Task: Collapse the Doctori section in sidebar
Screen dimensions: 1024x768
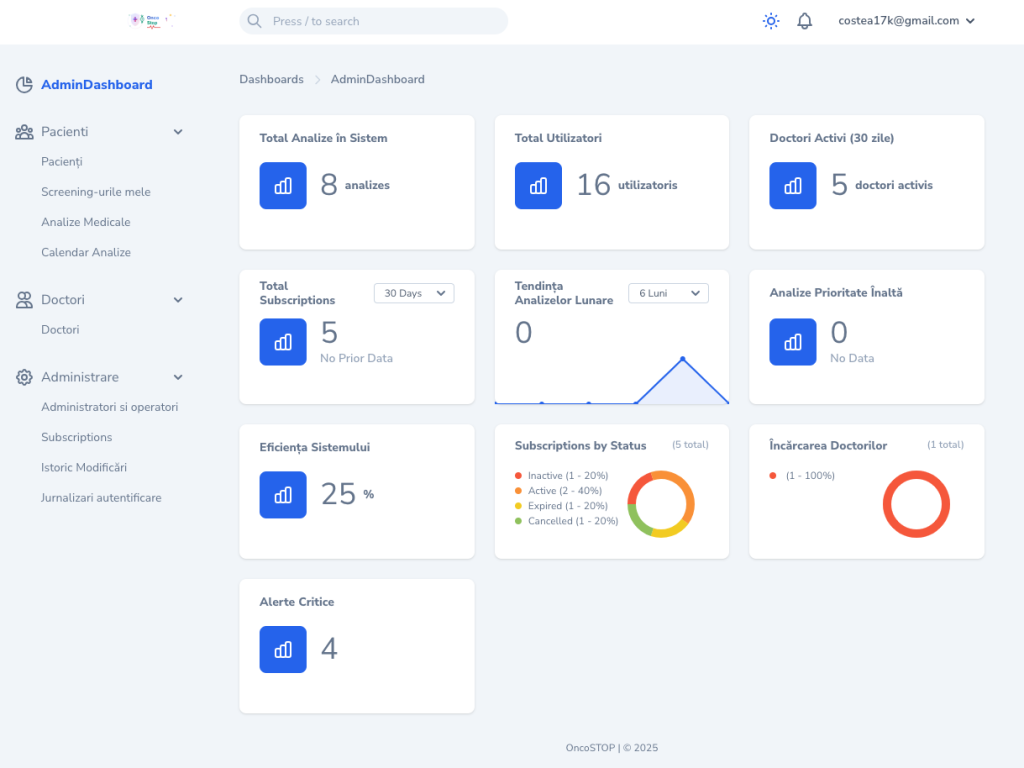Action: point(178,299)
